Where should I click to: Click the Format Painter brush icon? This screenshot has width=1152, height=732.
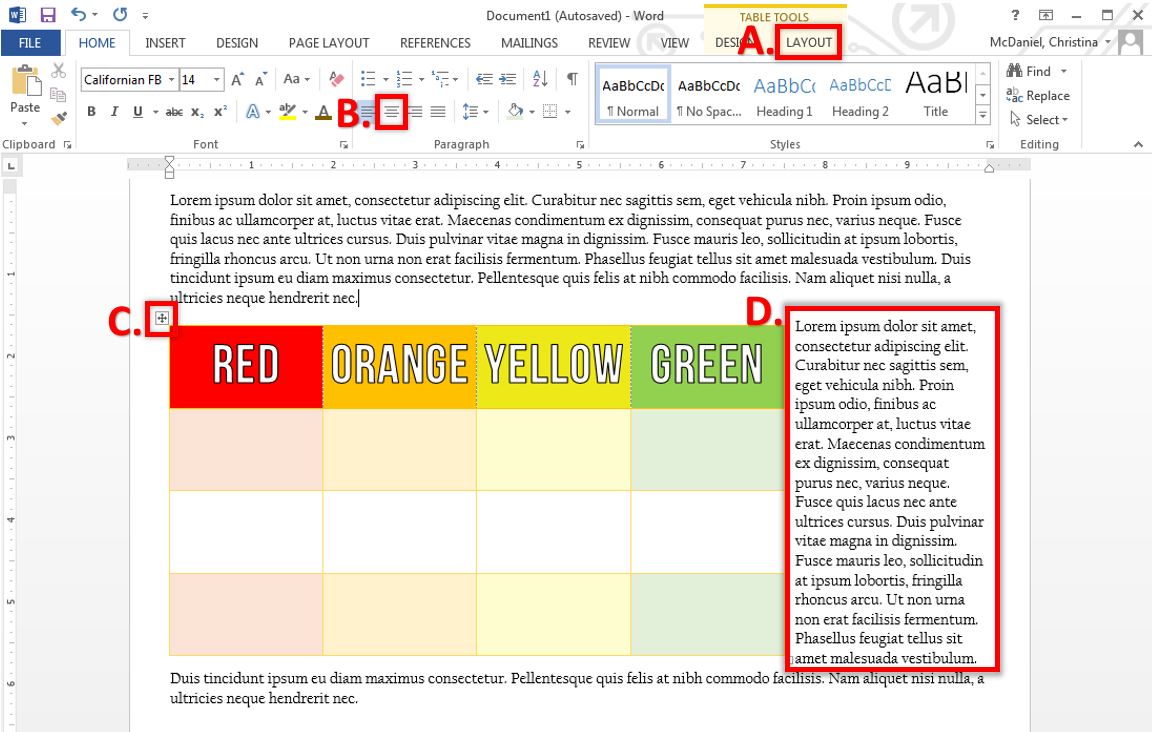58,117
